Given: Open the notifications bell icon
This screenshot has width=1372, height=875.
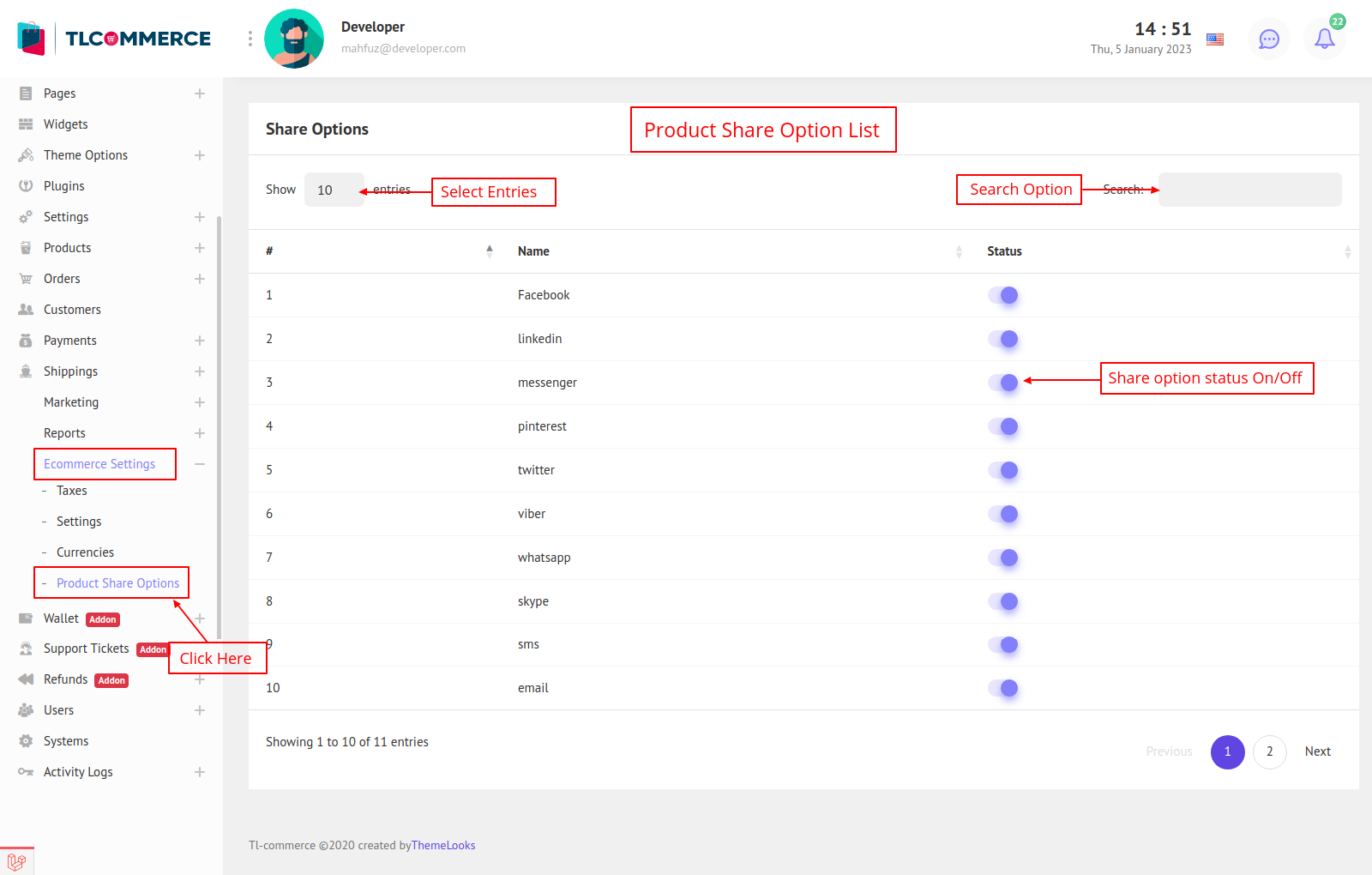Looking at the screenshot, I should click(x=1324, y=39).
